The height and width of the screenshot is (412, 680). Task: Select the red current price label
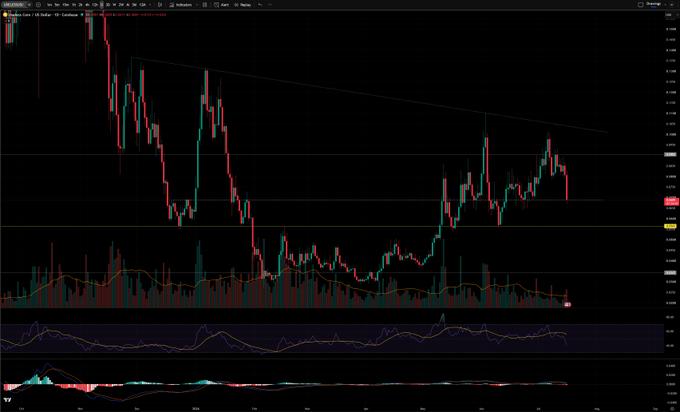click(671, 202)
